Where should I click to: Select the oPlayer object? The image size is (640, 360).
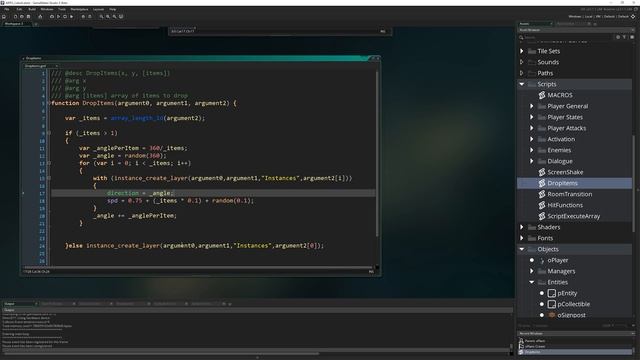(558, 260)
